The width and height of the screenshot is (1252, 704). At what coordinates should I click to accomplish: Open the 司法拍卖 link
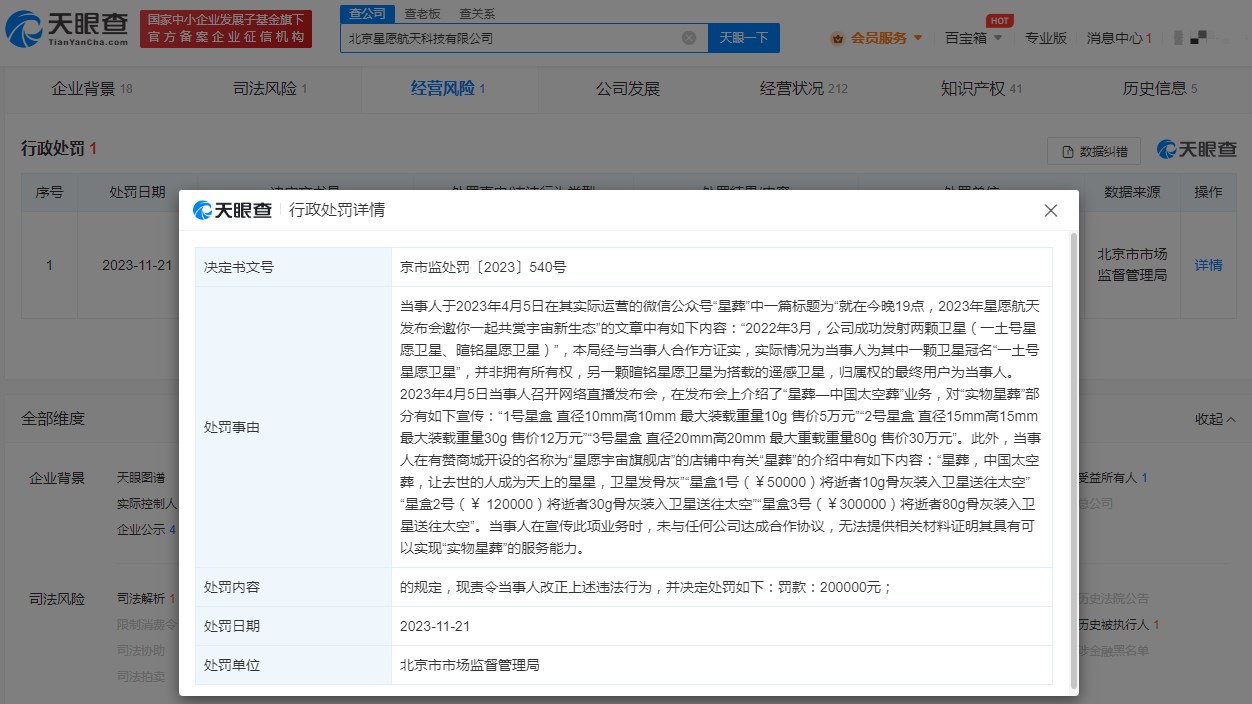tap(141, 677)
